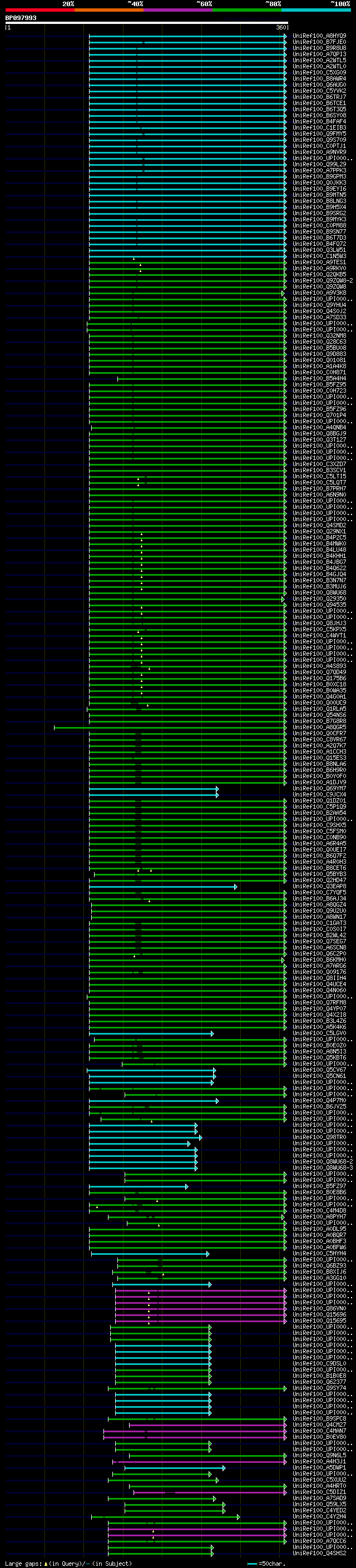Select hit UniRef100_B7PRH7
The height and width of the screenshot is (1568, 356).
point(319,488)
